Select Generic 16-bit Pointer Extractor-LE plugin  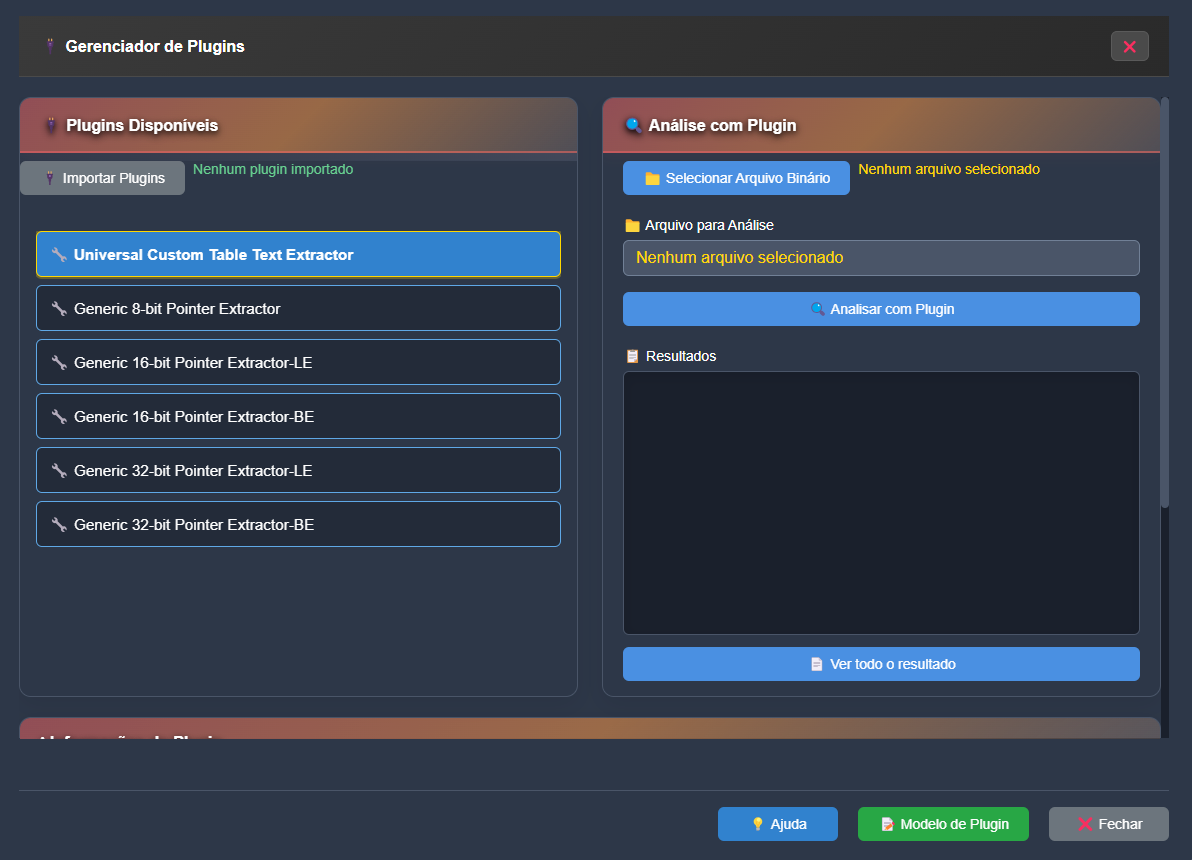tap(298, 362)
